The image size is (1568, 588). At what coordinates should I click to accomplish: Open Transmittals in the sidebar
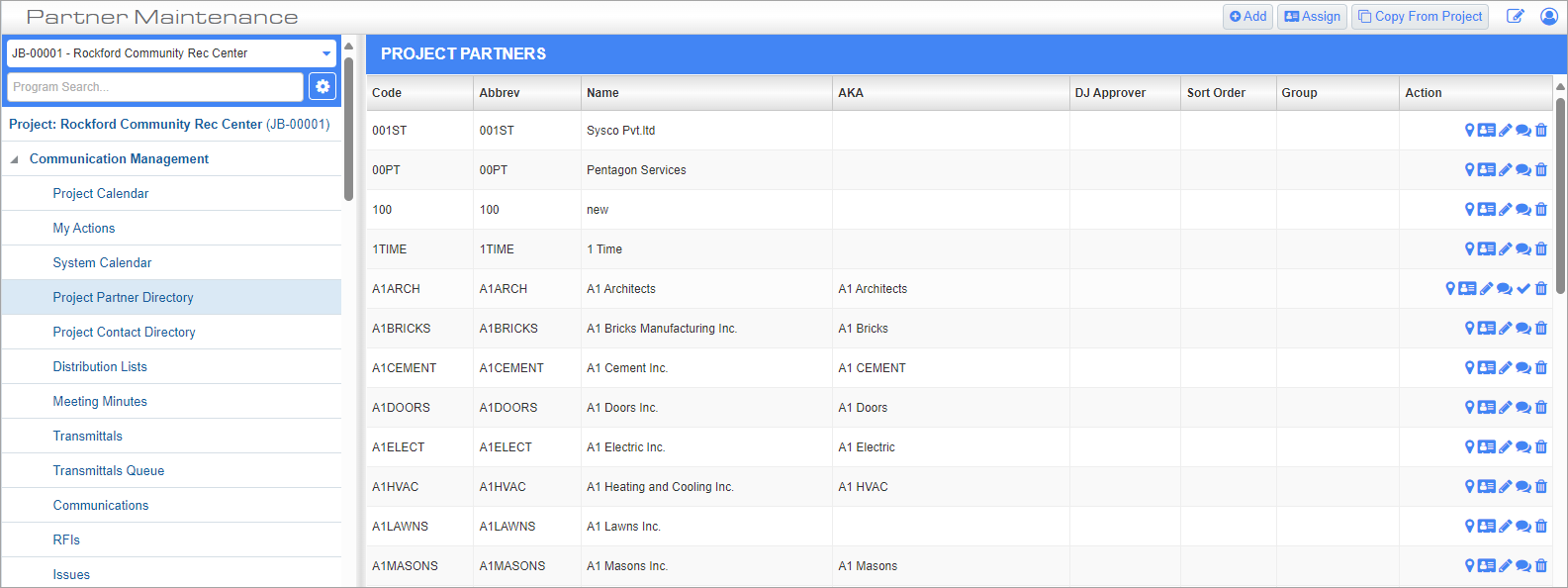pos(88,436)
